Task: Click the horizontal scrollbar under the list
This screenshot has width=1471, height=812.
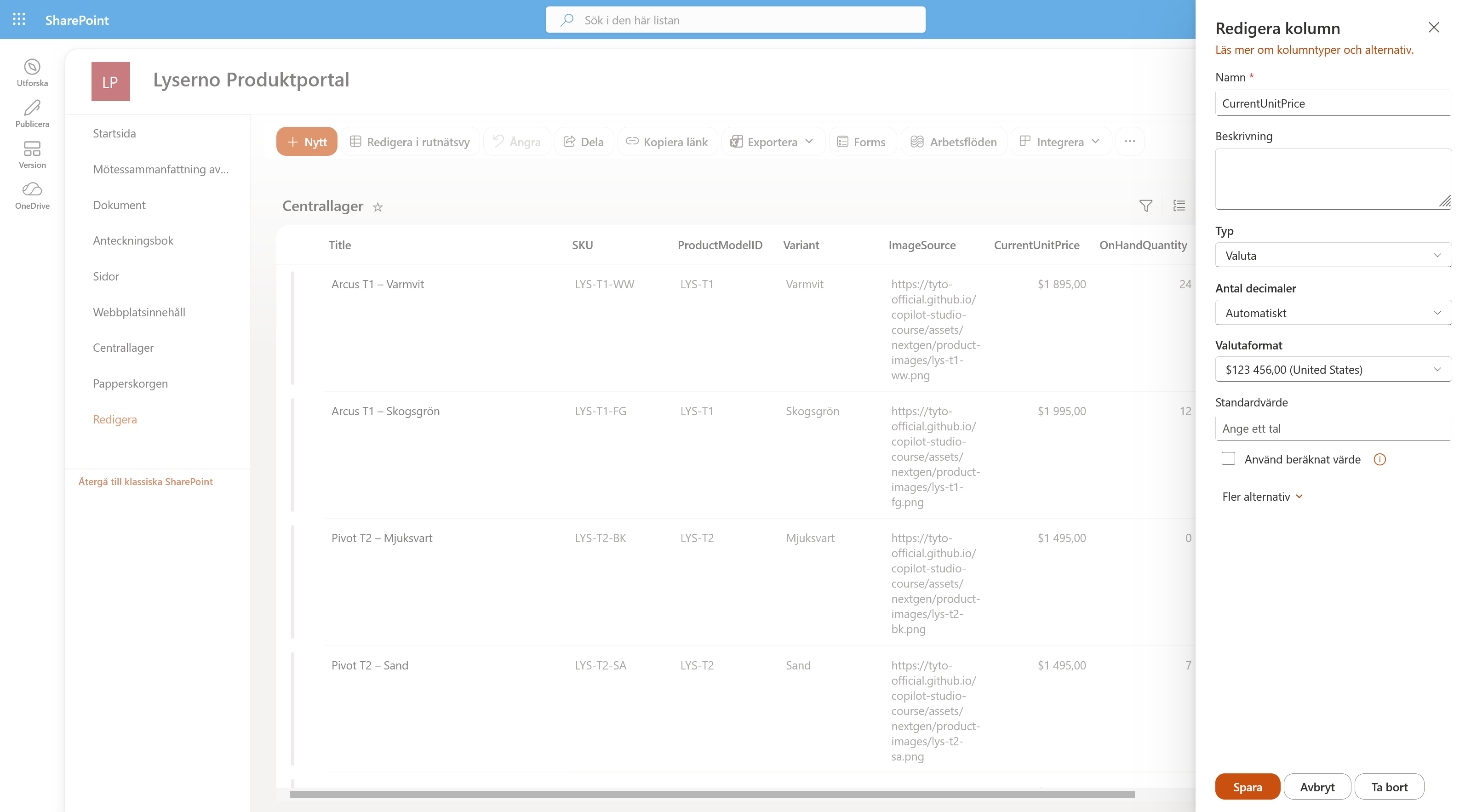Action: (712, 795)
